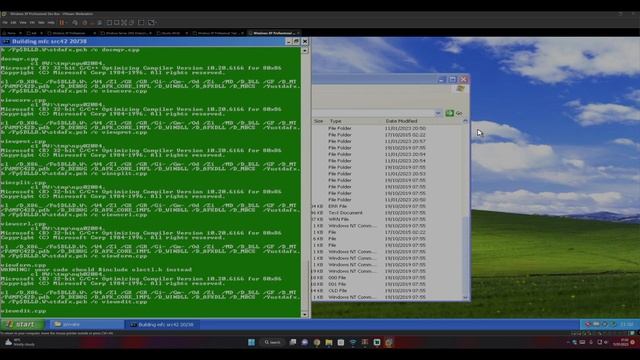Open the stretch guest icon in VMware toolbar
The height and width of the screenshot is (360, 640).
[x=151, y=22]
